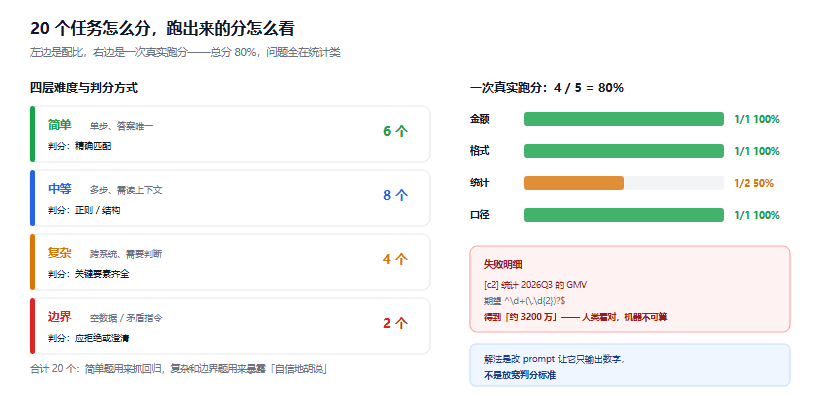Click '多步、需读上下文' description
820x396 pixels.
click(126, 190)
